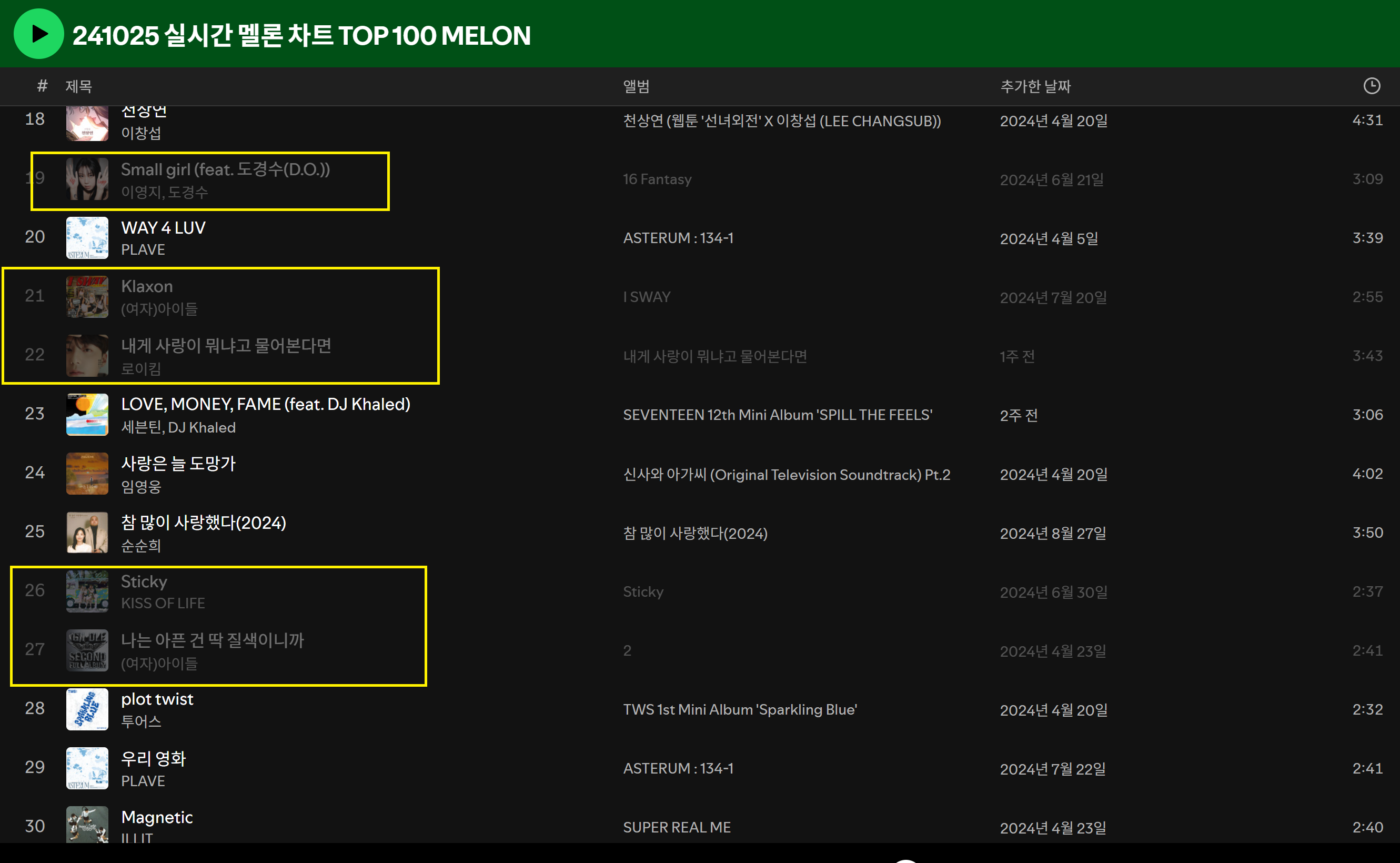The width and height of the screenshot is (1400, 863).
Task: Open song title Magnetic
Action: pos(157,817)
